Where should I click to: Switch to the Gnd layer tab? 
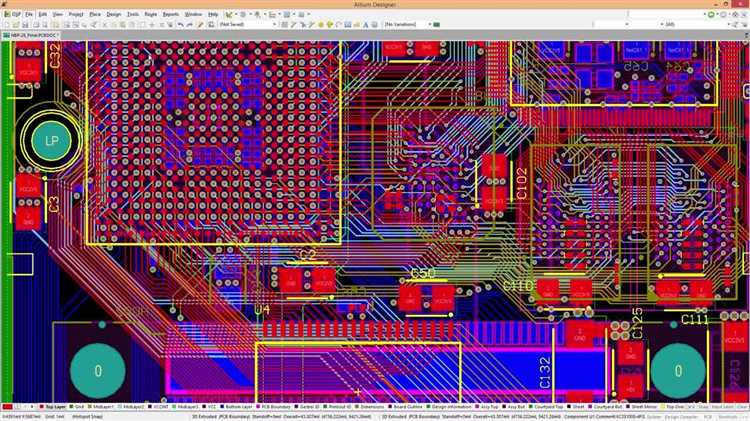(x=77, y=407)
